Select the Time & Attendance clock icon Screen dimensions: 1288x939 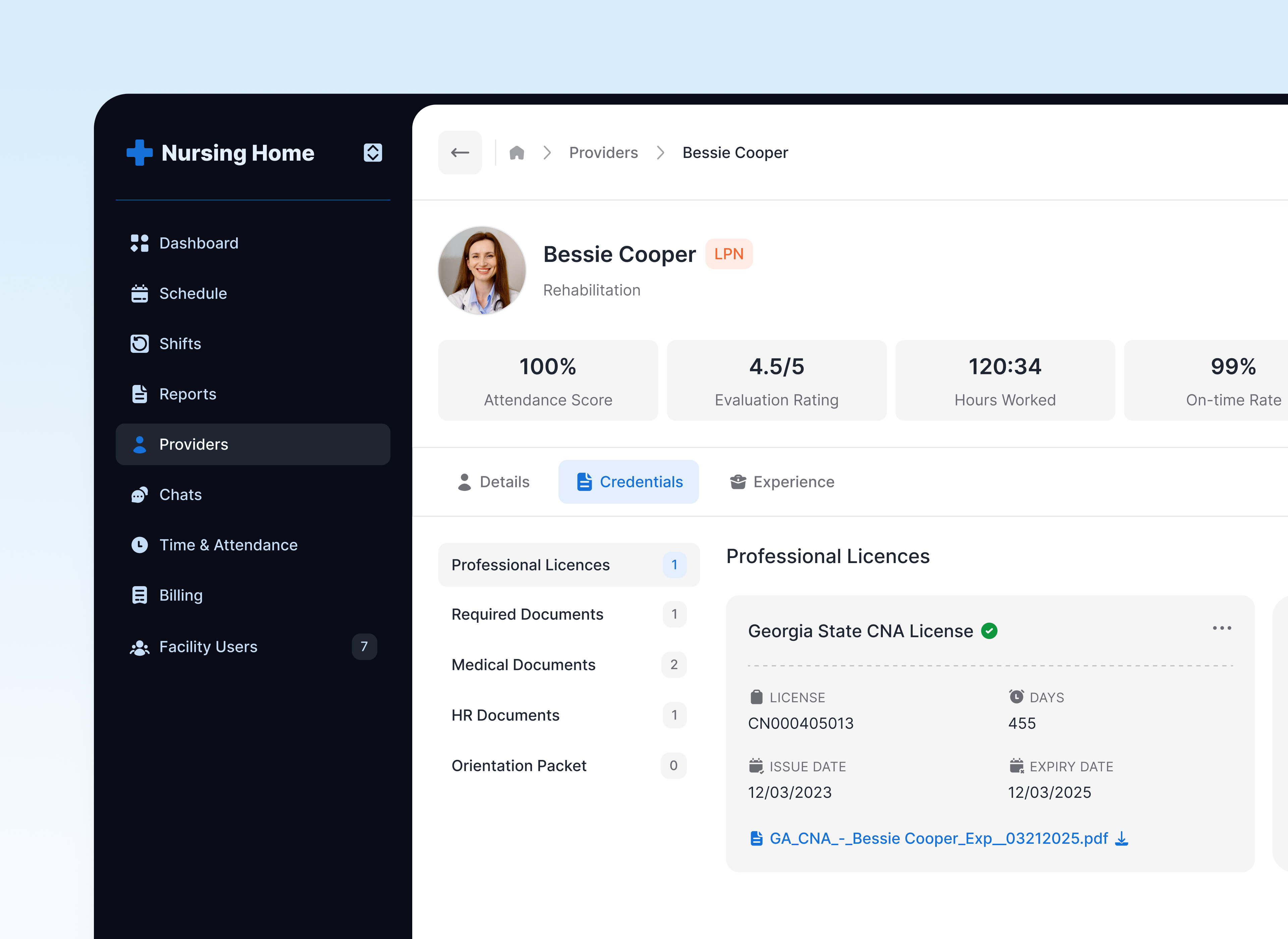[x=139, y=545]
